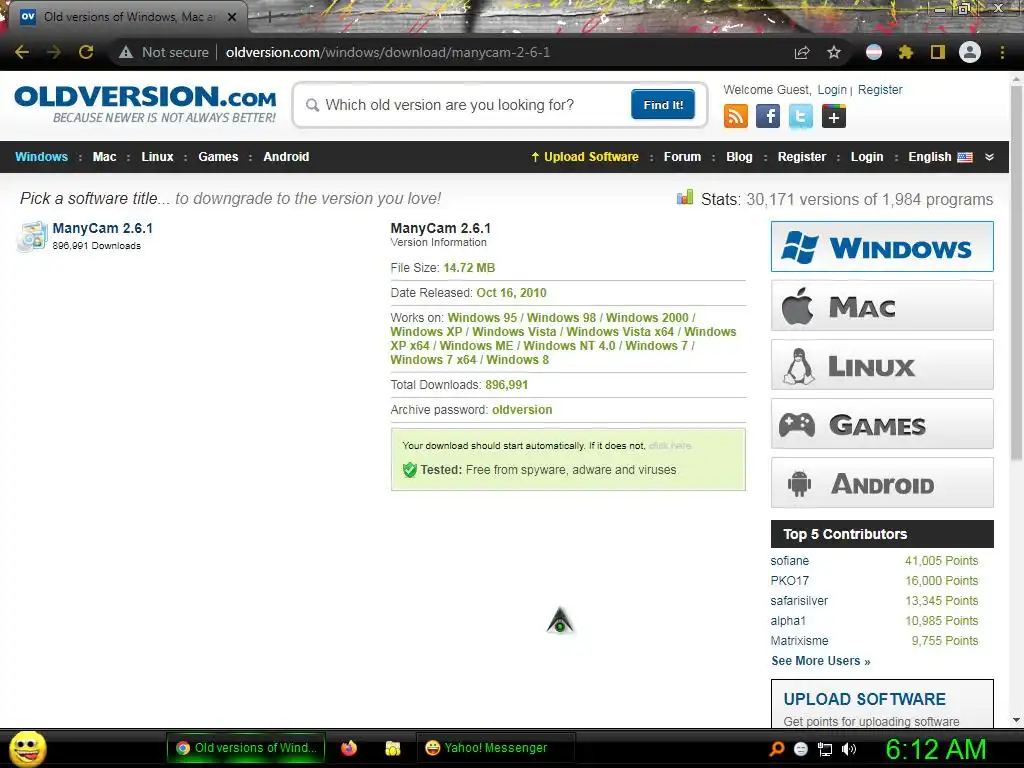Click the orange RSS feed icon
Image resolution: width=1024 pixels, height=768 pixels.
735,117
